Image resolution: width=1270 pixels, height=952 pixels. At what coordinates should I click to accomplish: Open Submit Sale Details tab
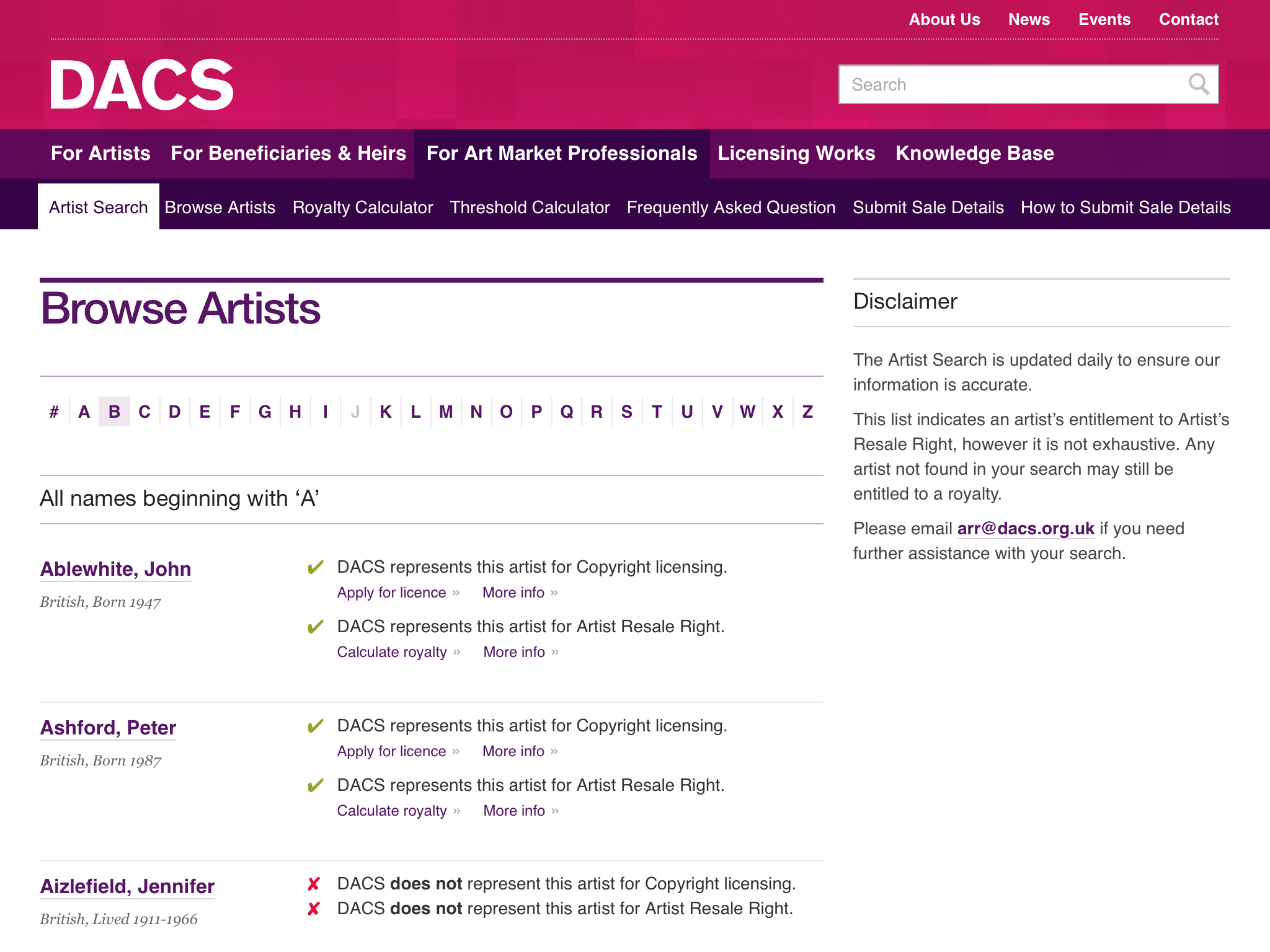pyautogui.click(x=928, y=207)
